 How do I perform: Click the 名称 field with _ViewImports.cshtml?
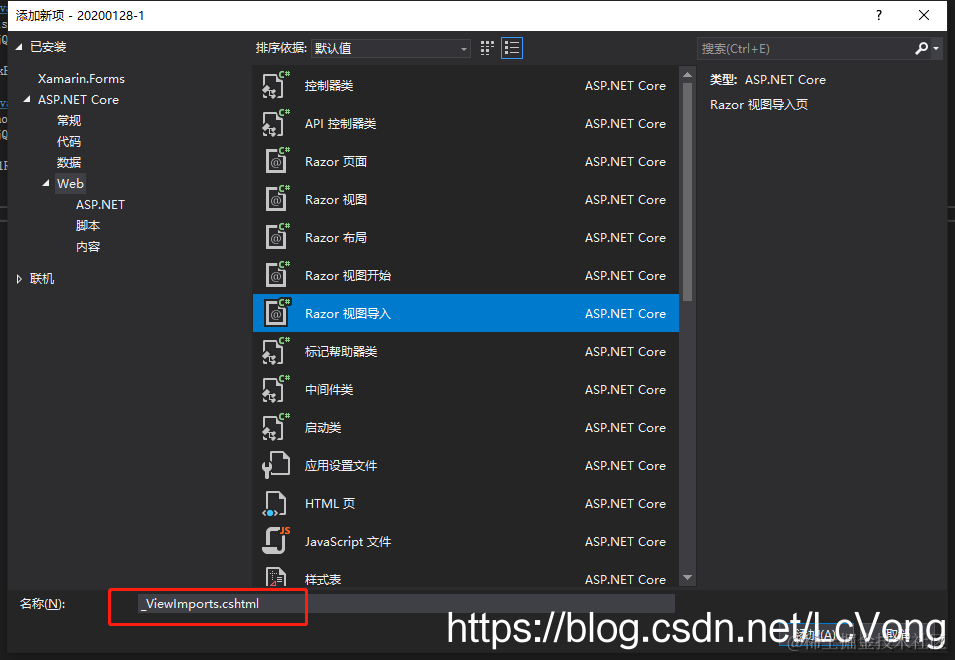pos(406,603)
